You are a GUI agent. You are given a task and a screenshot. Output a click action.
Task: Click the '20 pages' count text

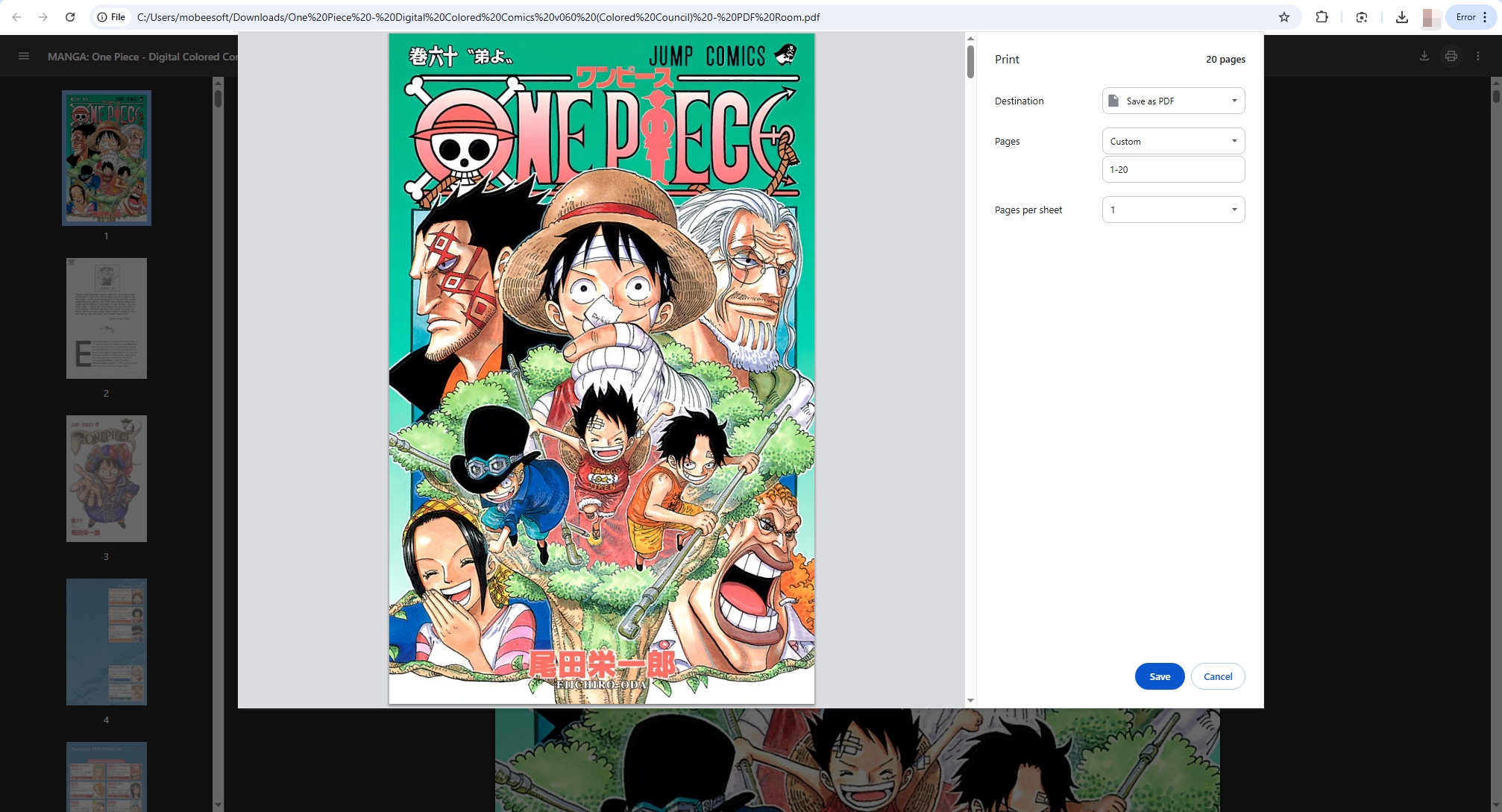[1225, 60]
